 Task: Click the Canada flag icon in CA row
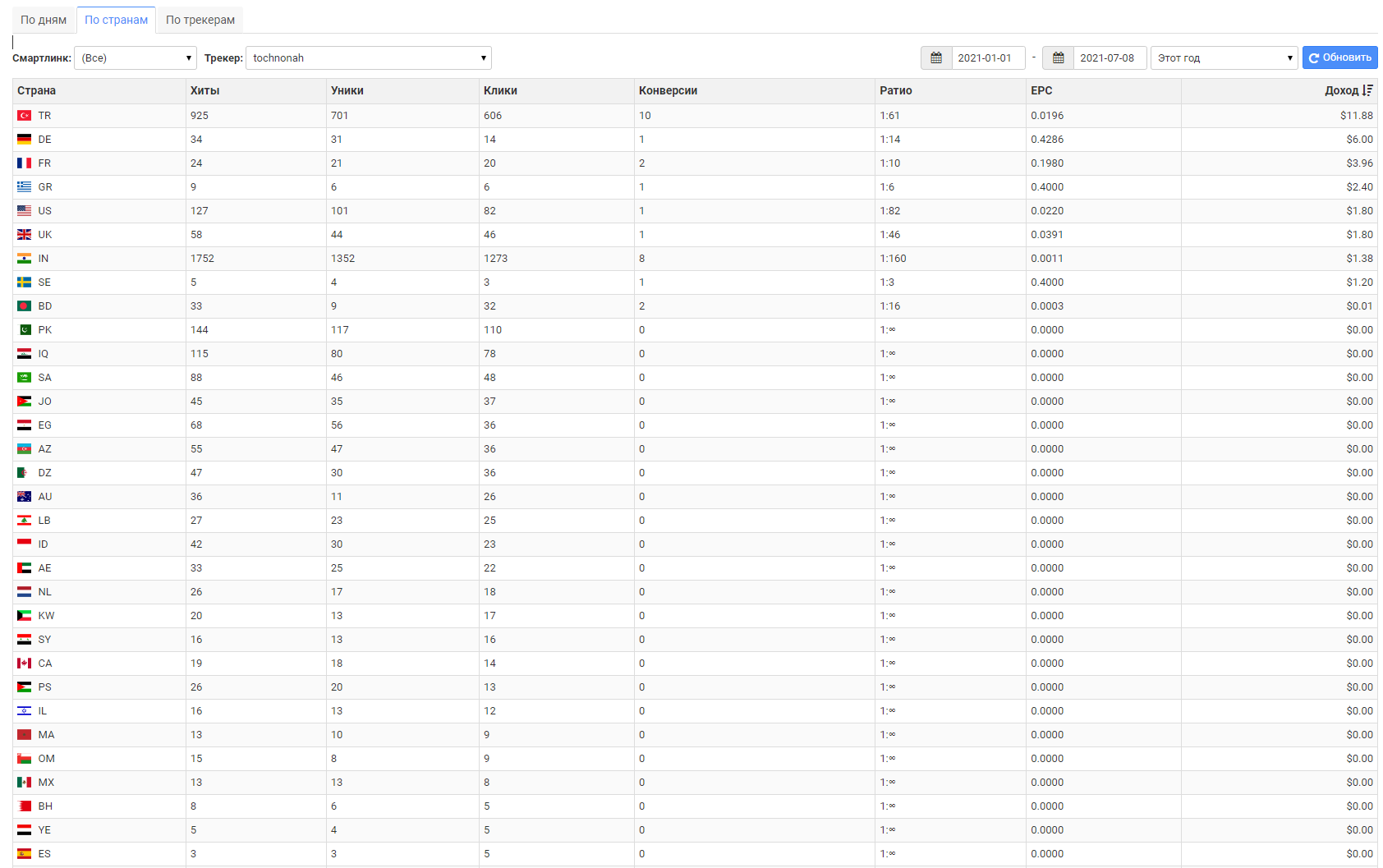pyautogui.click(x=25, y=664)
